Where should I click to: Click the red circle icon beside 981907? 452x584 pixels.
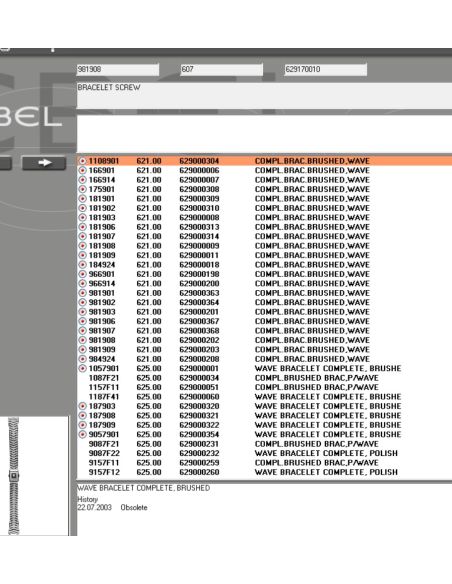point(82,331)
